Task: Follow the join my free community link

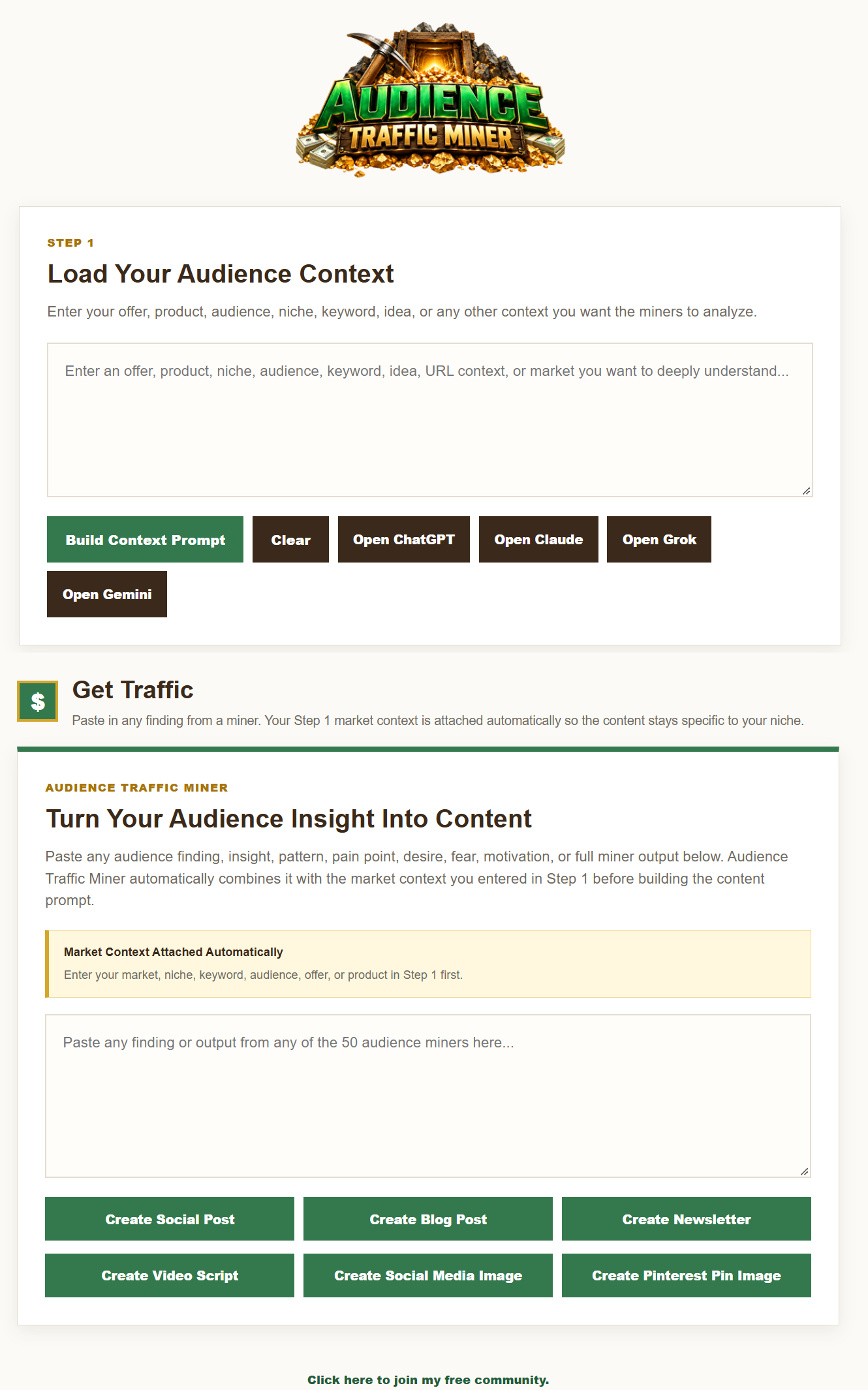Action: 428,1380
